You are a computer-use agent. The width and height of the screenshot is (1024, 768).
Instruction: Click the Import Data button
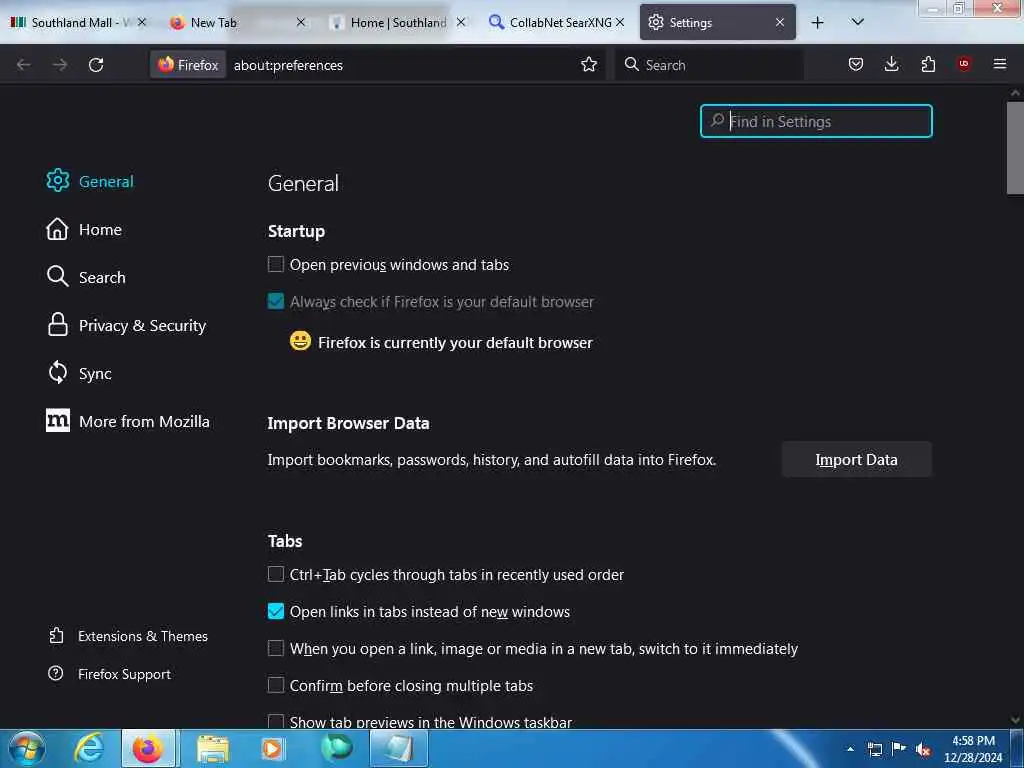click(x=856, y=459)
